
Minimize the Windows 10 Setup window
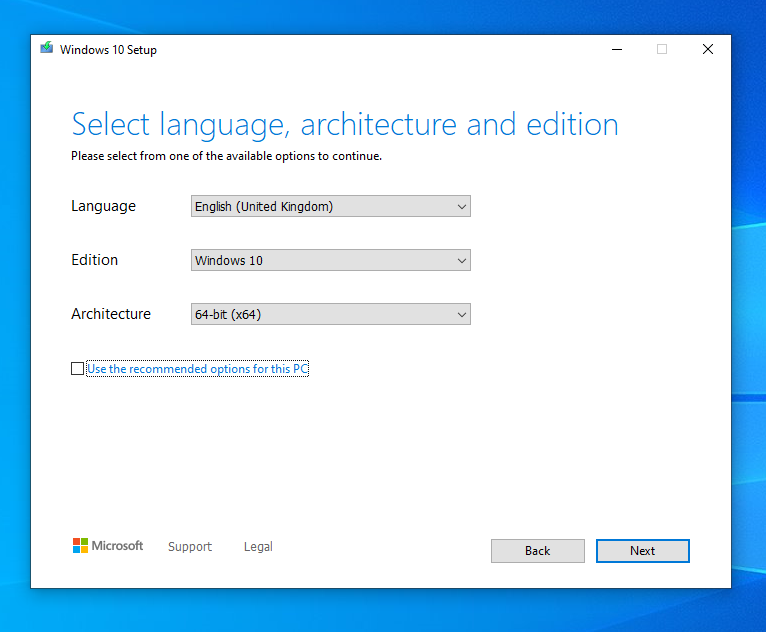(617, 49)
